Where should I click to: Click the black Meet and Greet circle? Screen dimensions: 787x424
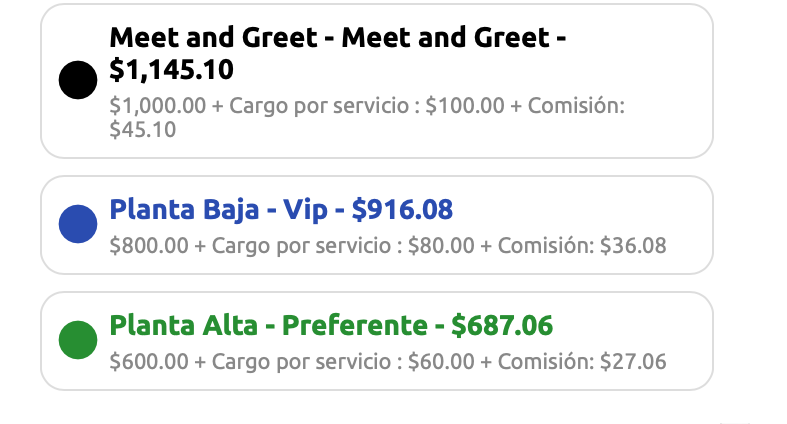78,80
